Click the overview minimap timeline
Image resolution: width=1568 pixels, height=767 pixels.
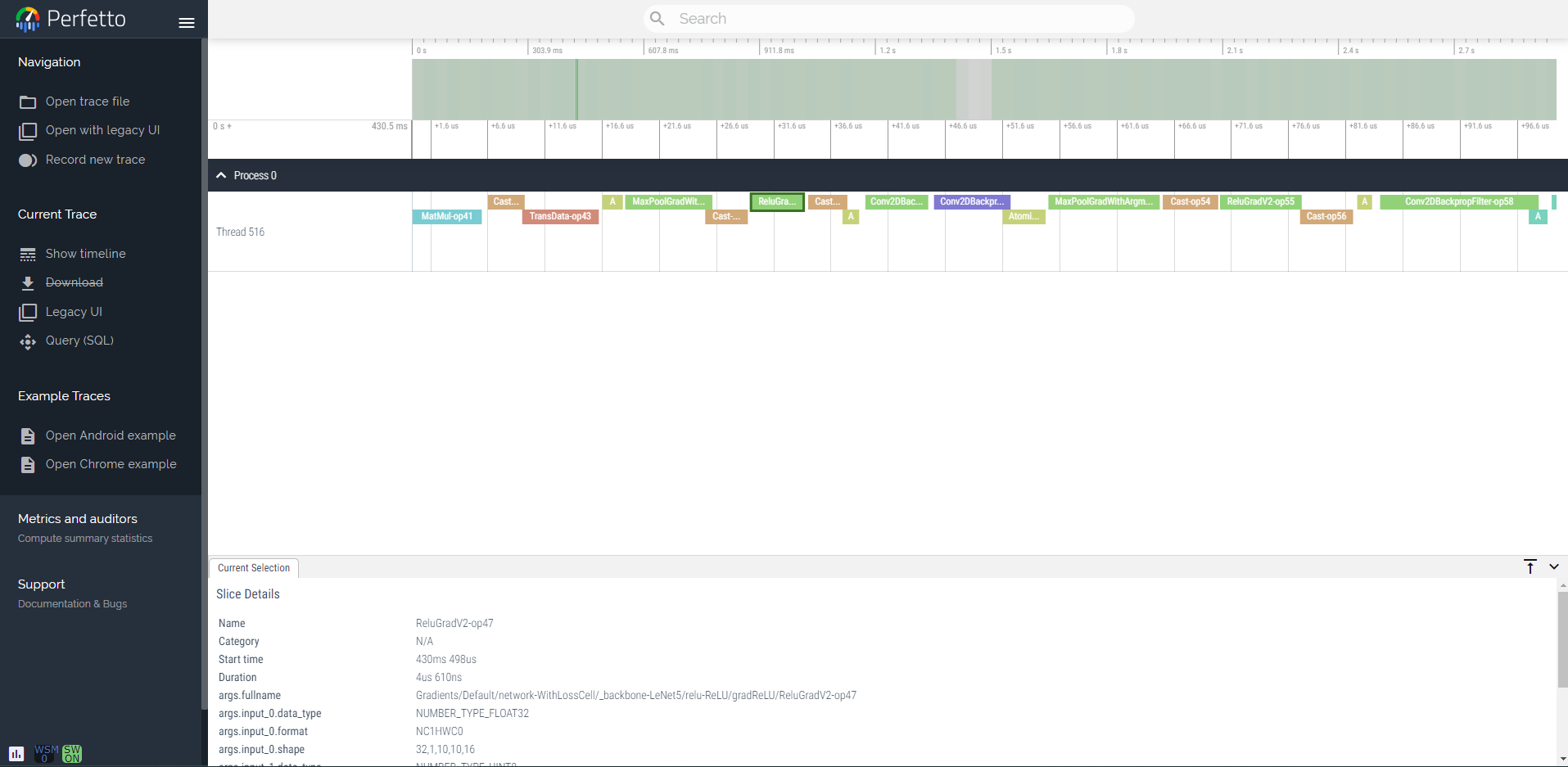(984, 89)
